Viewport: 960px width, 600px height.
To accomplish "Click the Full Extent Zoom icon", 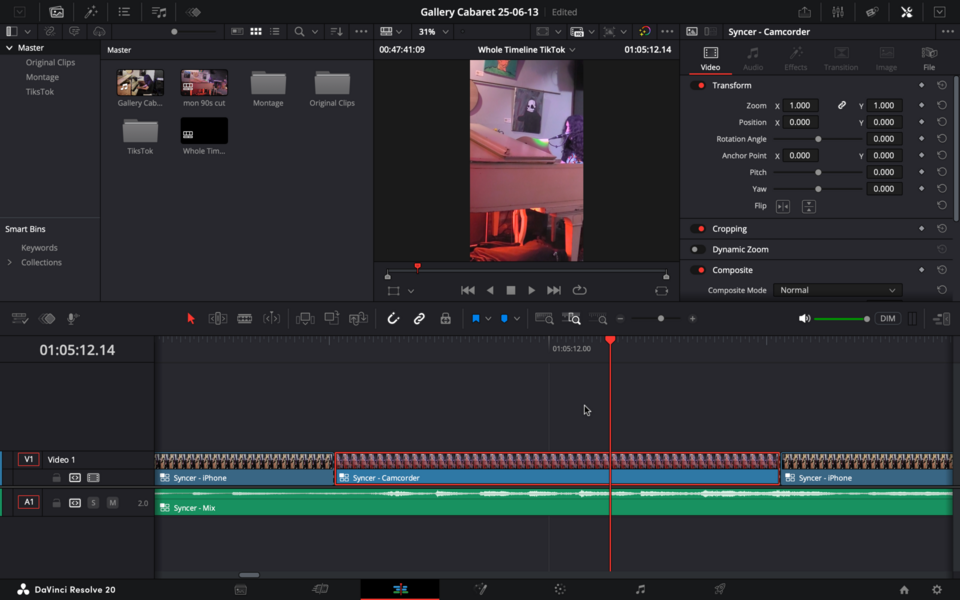I will click(544, 318).
